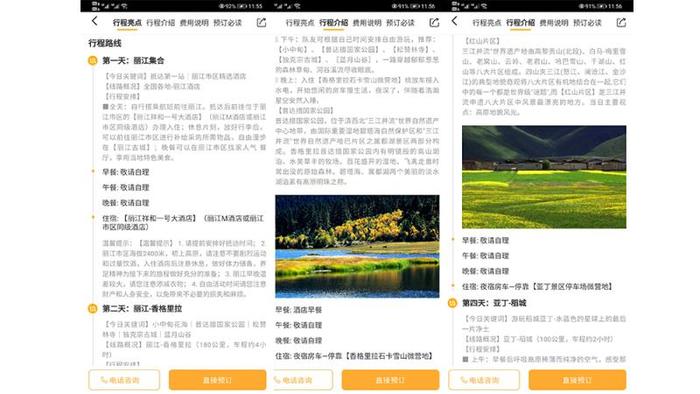Select the 行程亮点 tab in left screen
The height and width of the screenshot is (394, 700).
click(x=127, y=23)
